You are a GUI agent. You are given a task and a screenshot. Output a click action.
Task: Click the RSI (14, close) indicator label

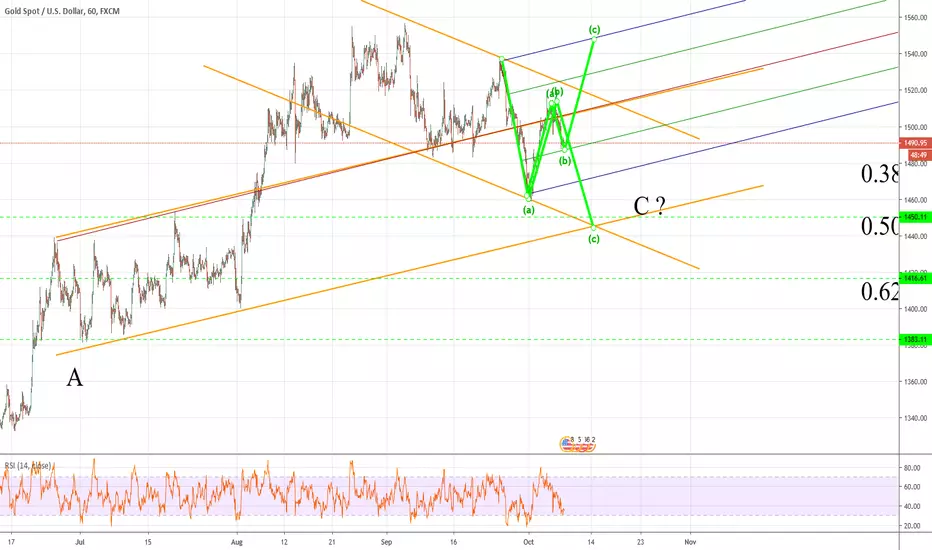(28, 466)
